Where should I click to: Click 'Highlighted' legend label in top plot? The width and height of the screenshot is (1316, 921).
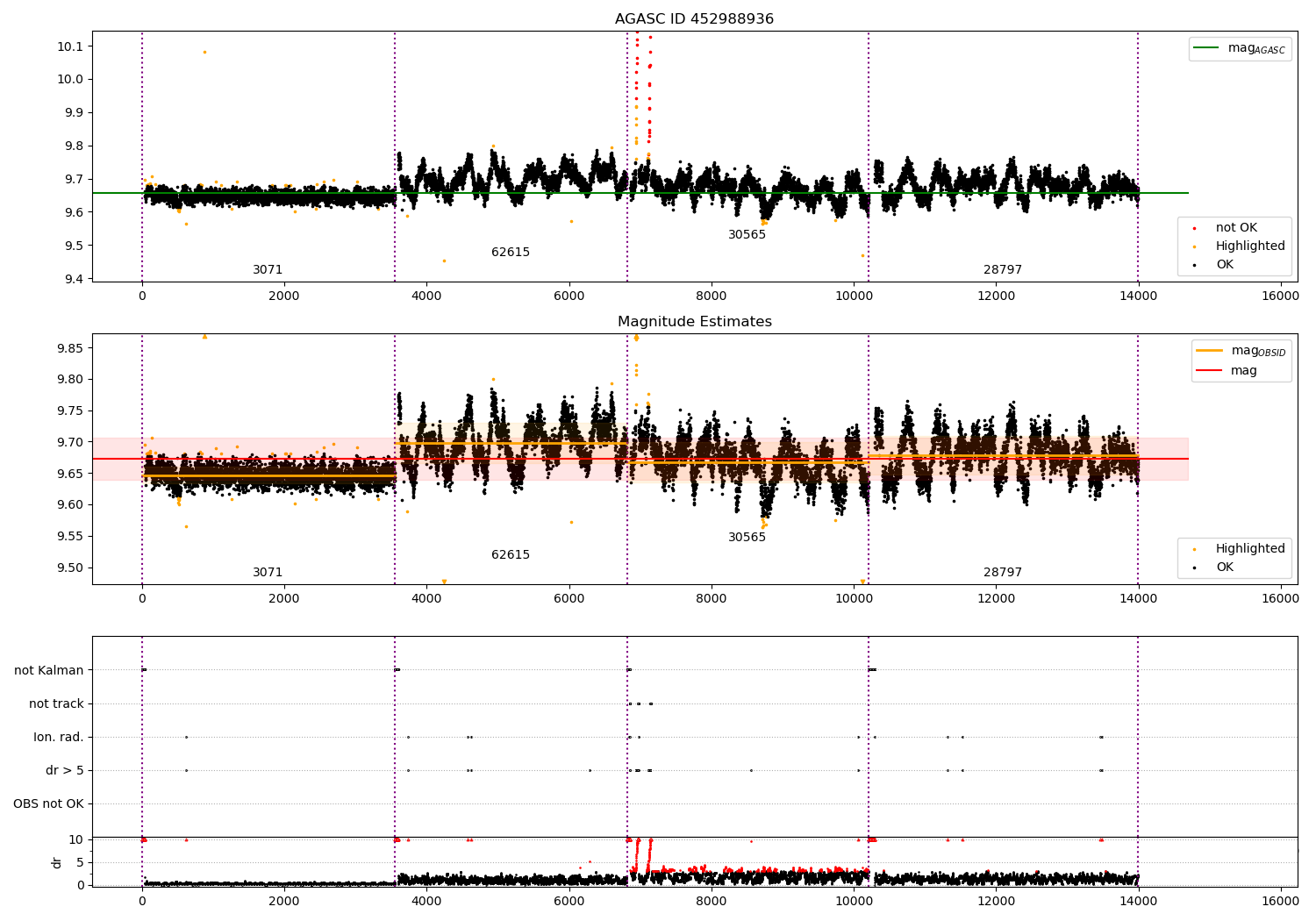point(1250,246)
